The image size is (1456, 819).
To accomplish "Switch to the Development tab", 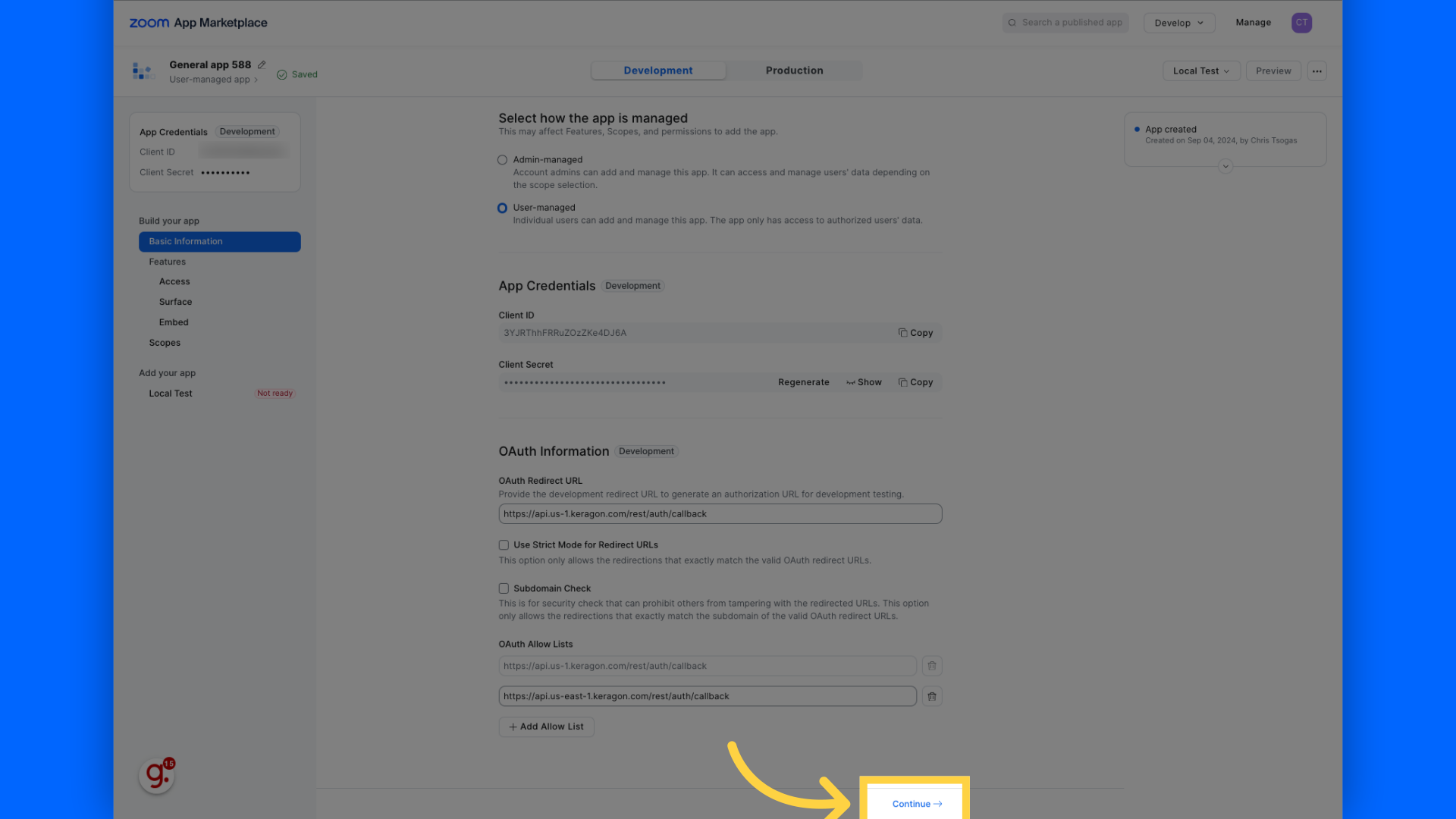I will coord(658,71).
